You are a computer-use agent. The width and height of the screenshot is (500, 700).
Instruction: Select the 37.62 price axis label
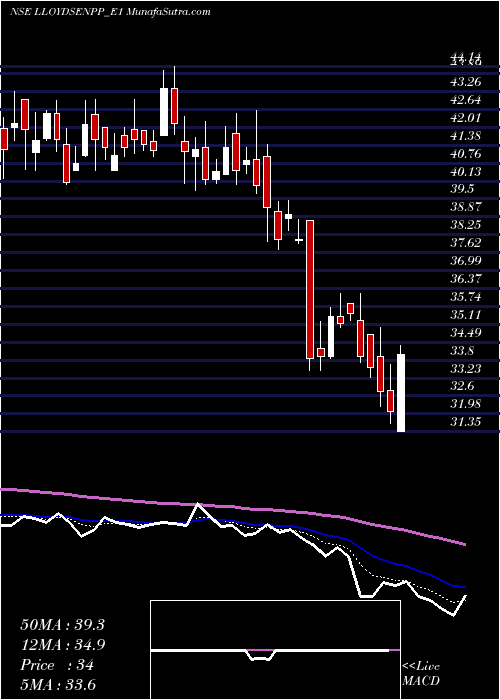click(x=466, y=243)
